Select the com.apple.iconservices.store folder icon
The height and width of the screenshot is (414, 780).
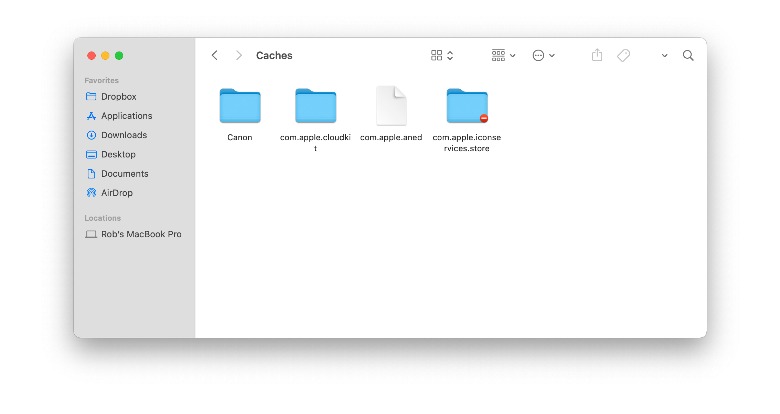[467, 105]
